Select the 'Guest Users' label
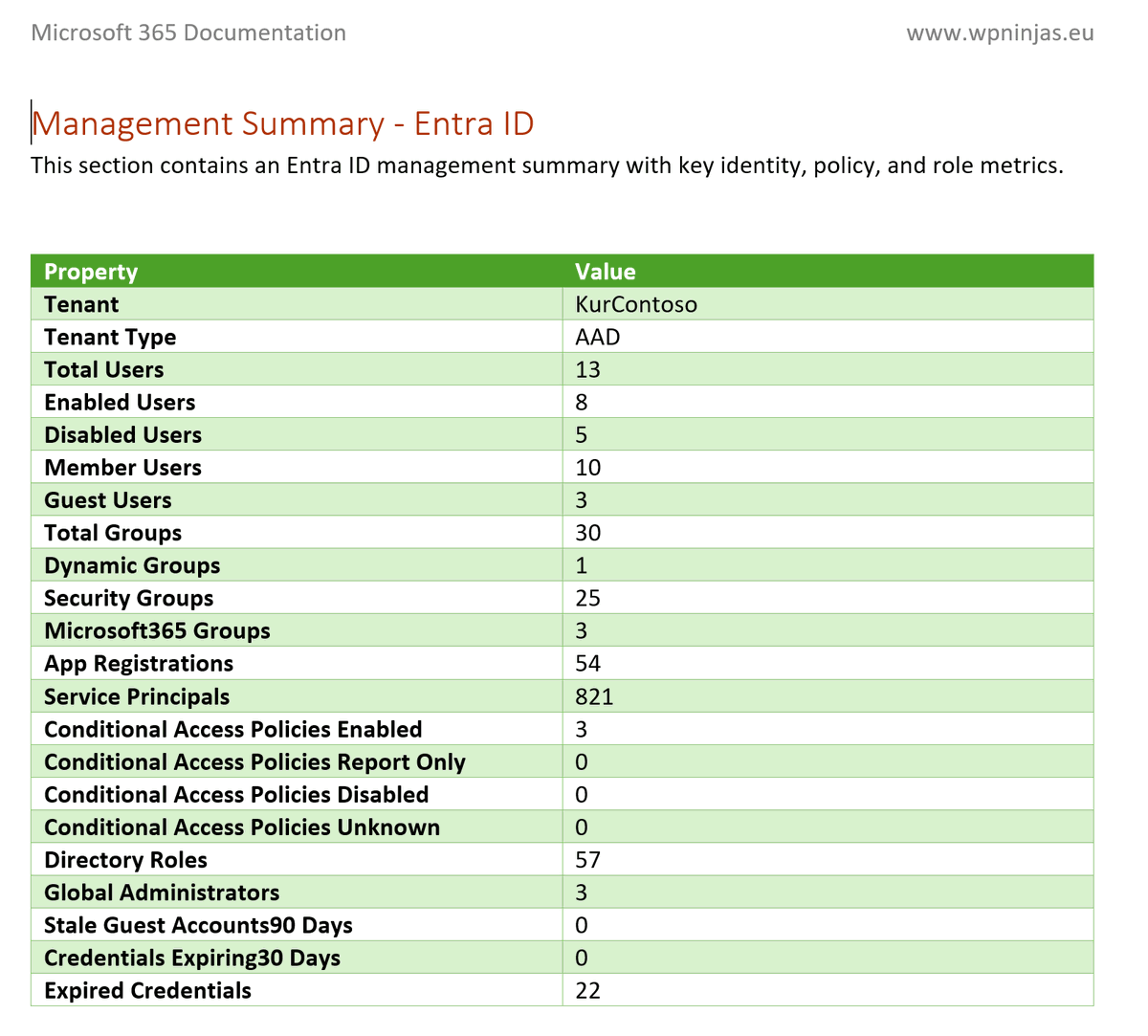 (x=108, y=500)
